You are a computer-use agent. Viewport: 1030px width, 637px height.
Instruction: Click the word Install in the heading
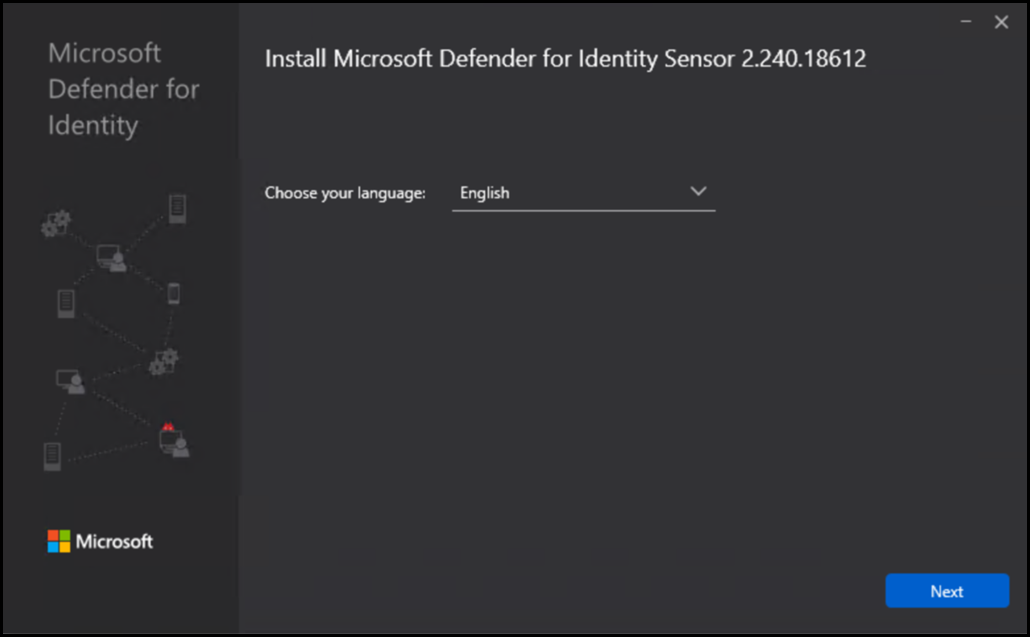tap(295, 59)
